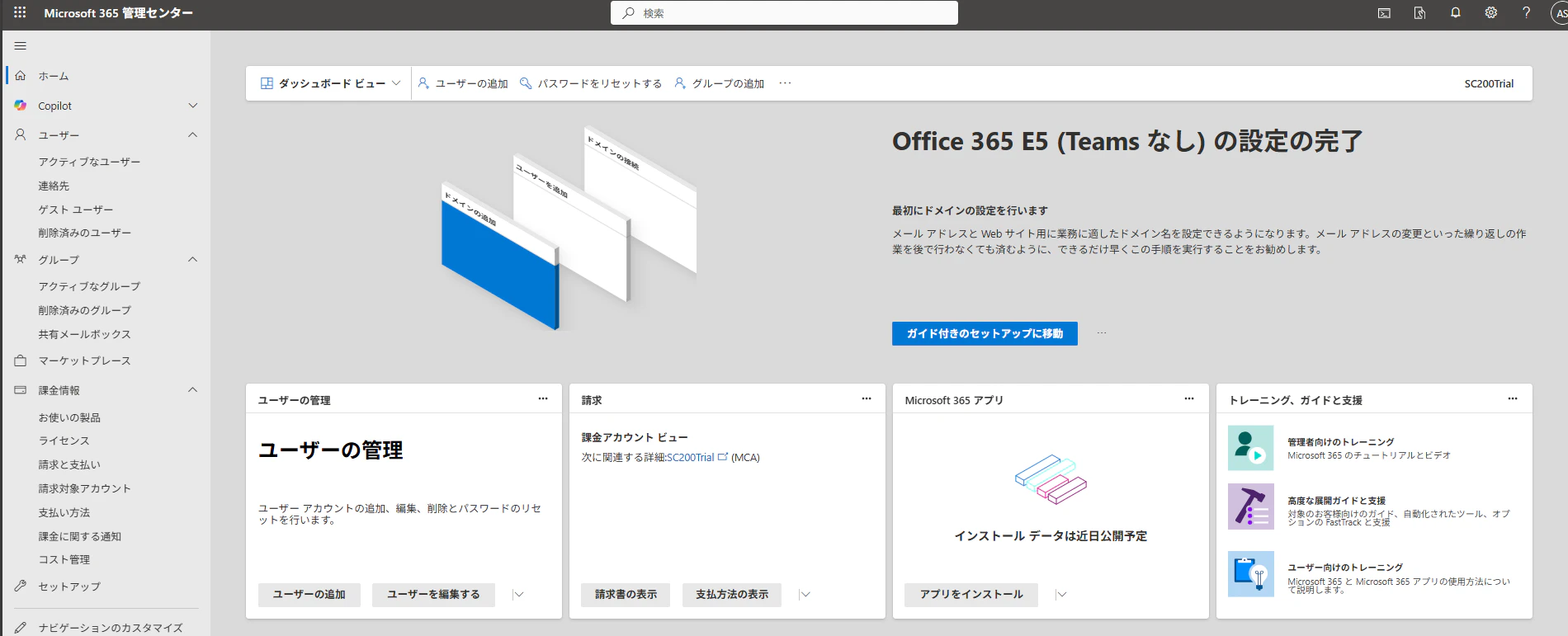This screenshot has height=636, width=1568.
Task: Open アクティブなユーザー in sidebar
Action: click(89, 162)
